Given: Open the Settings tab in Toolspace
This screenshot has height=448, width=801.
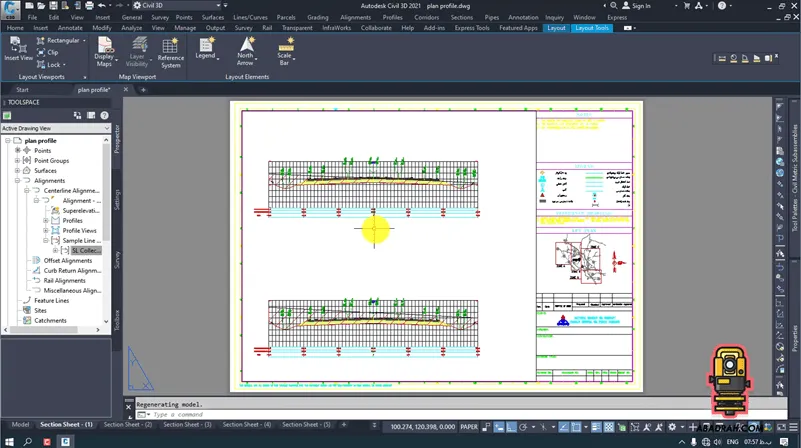Looking at the screenshot, I should (117, 199).
